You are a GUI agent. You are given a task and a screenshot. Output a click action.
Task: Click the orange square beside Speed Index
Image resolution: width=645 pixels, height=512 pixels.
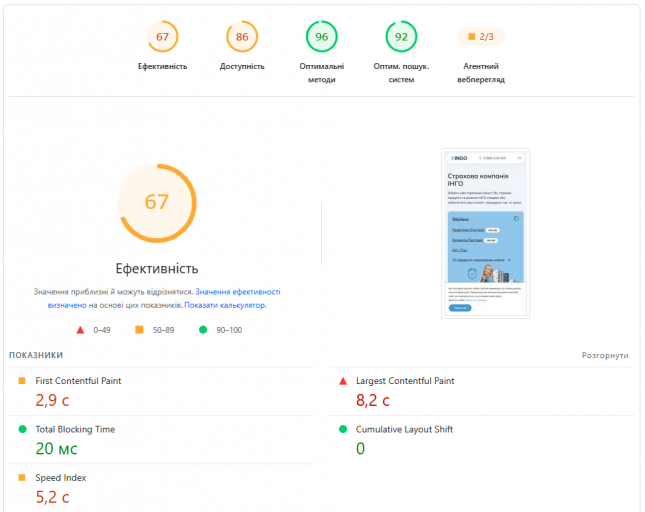(22, 477)
